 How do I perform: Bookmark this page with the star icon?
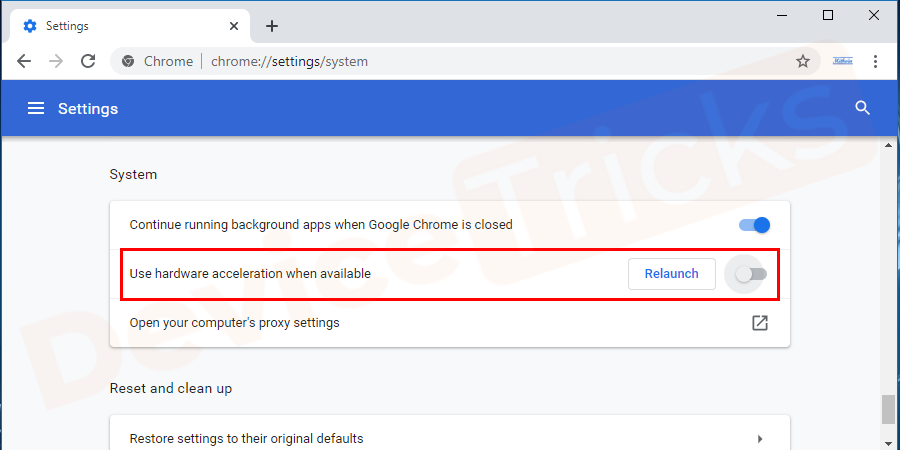click(803, 61)
